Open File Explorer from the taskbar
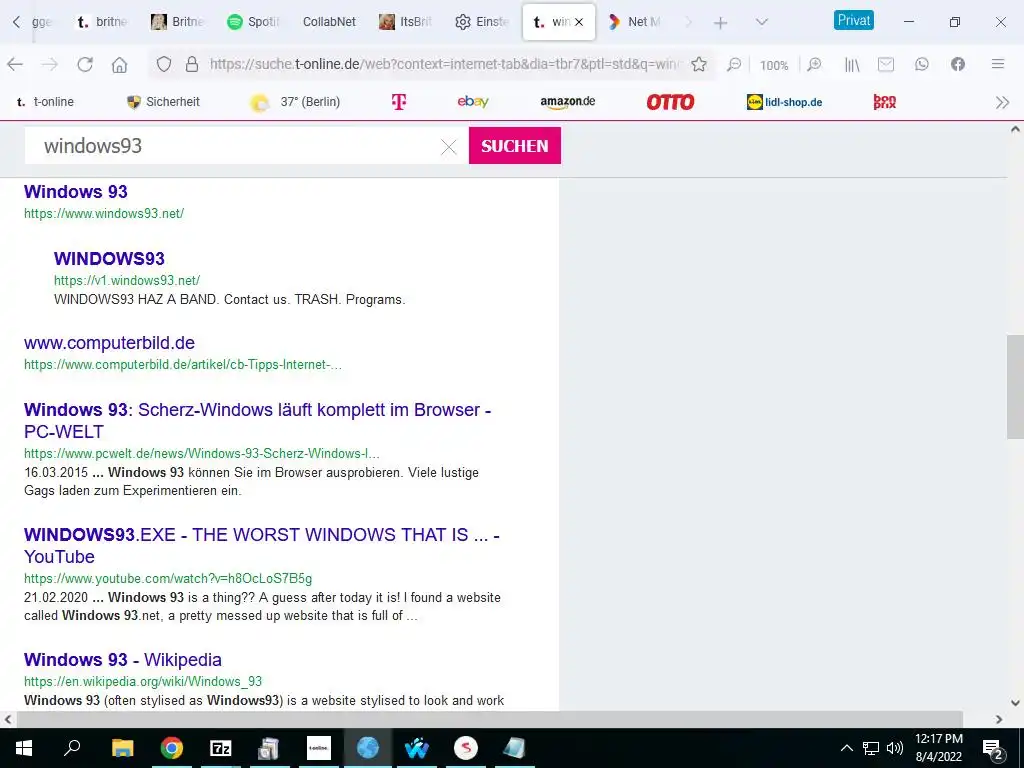Viewport: 1024px width, 768px height. (x=122, y=748)
